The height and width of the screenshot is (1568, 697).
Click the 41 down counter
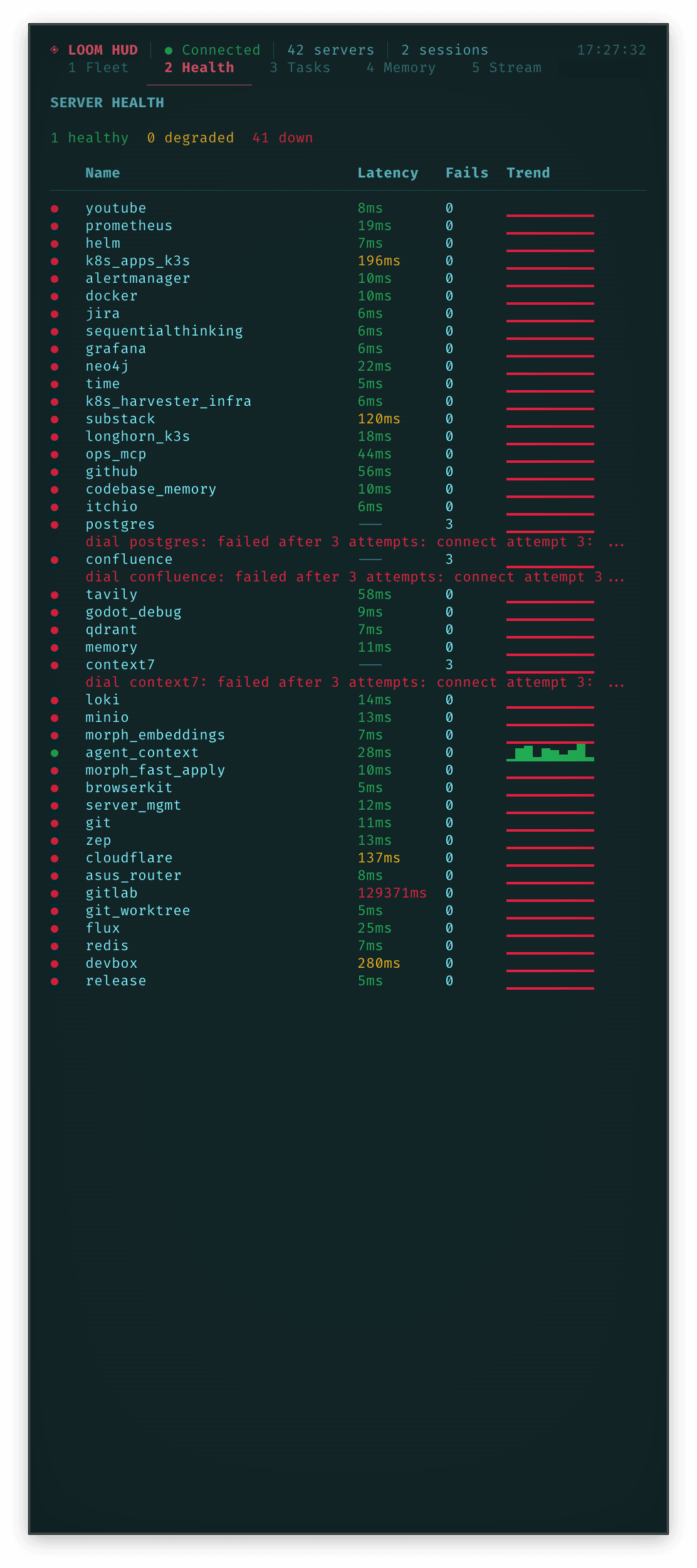(x=282, y=137)
